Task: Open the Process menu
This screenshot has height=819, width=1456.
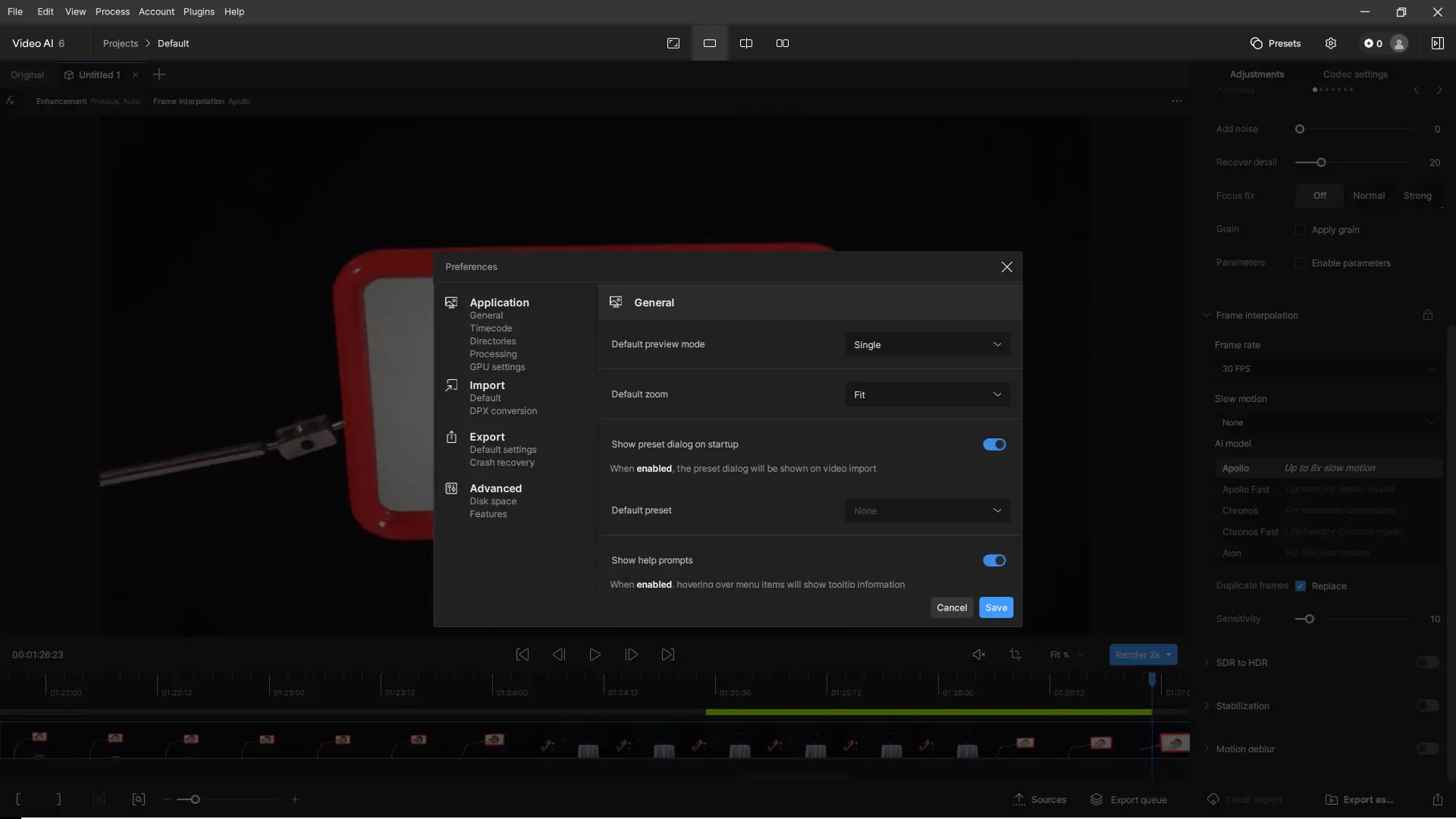Action: (112, 11)
